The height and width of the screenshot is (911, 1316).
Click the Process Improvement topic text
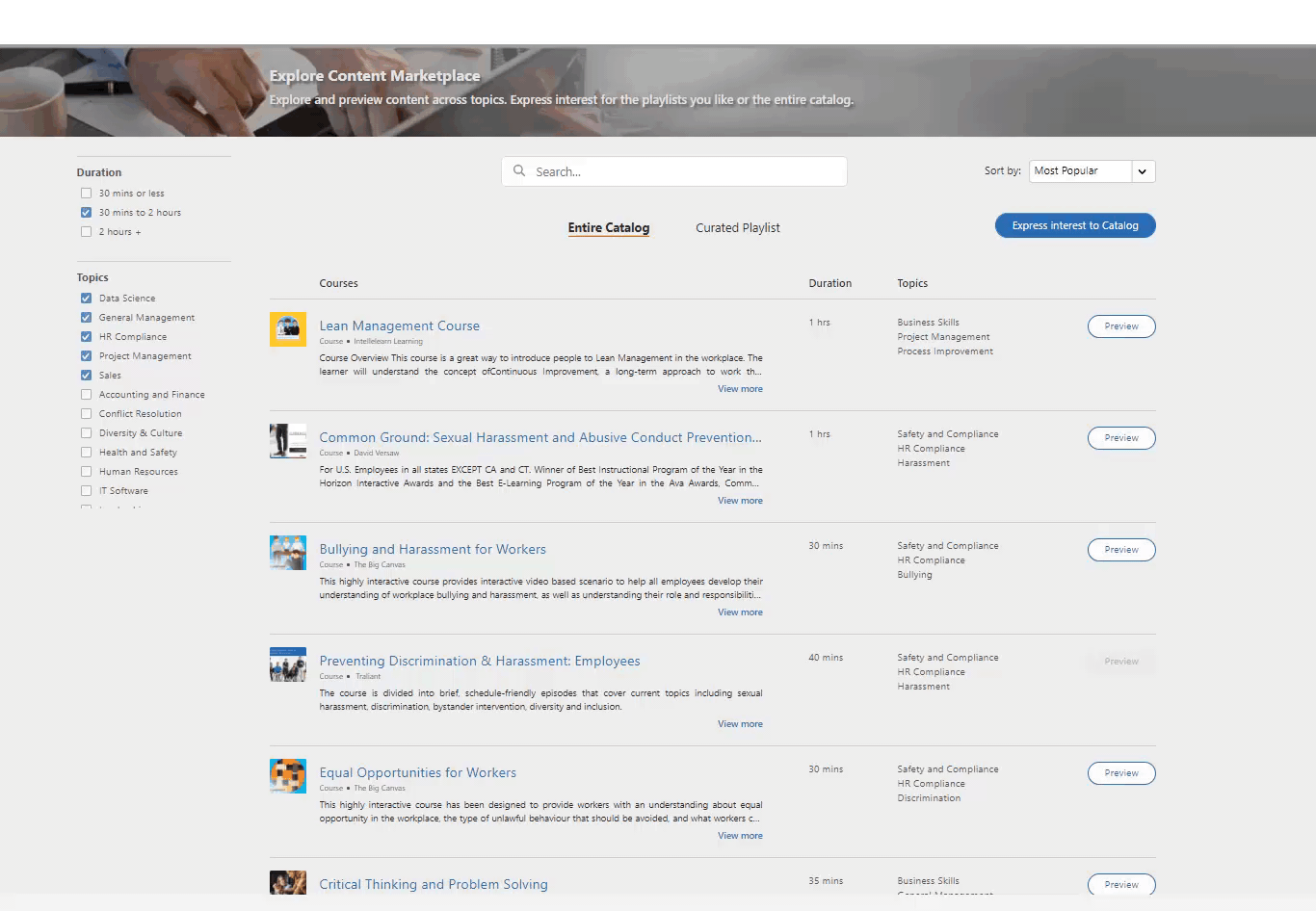pyautogui.click(x=945, y=351)
